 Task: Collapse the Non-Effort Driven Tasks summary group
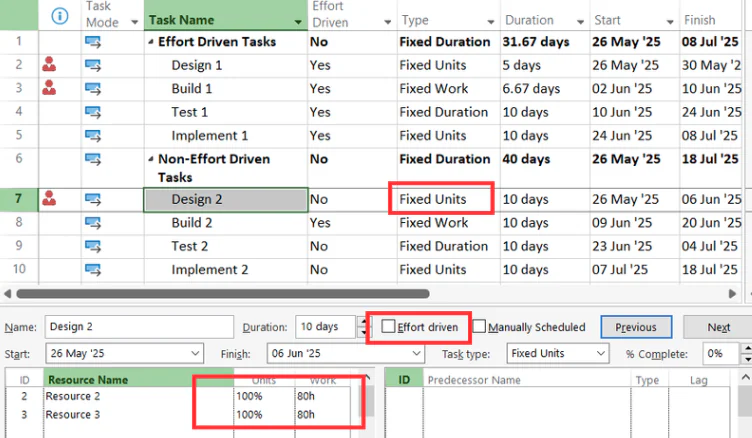pos(151,159)
